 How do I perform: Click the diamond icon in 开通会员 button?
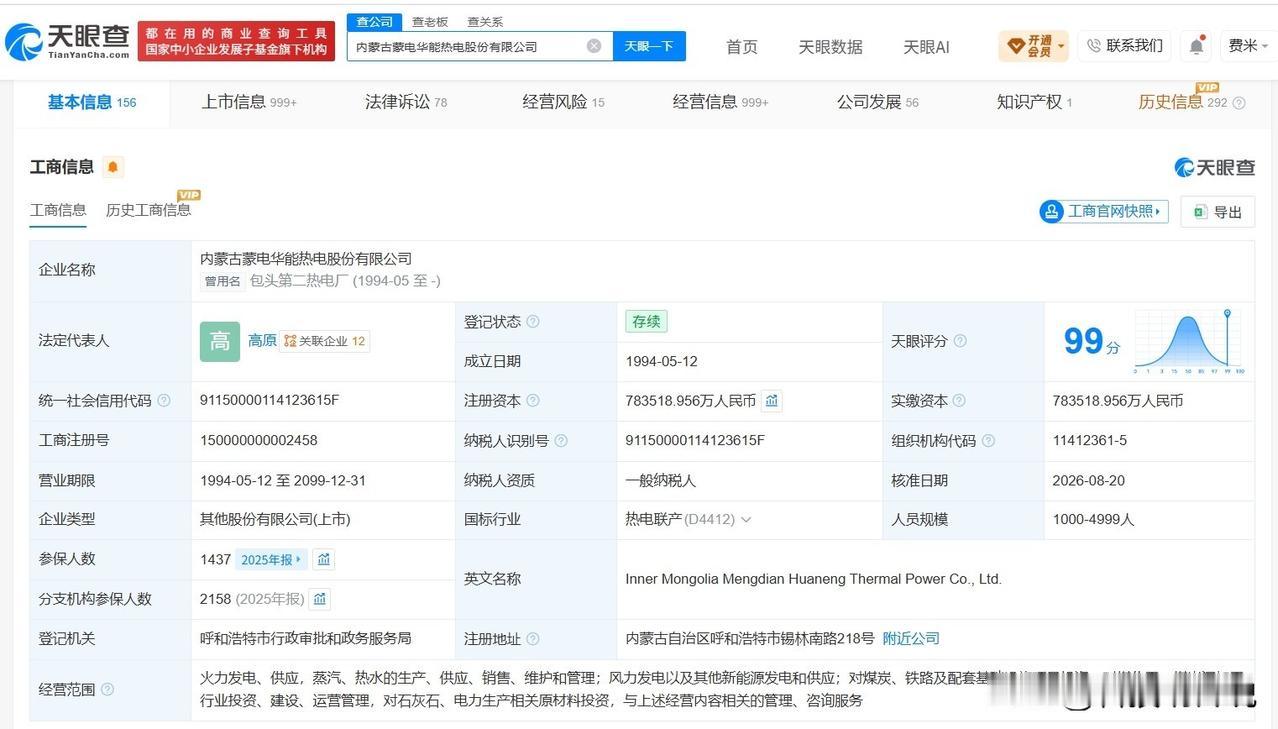(x=1016, y=46)
